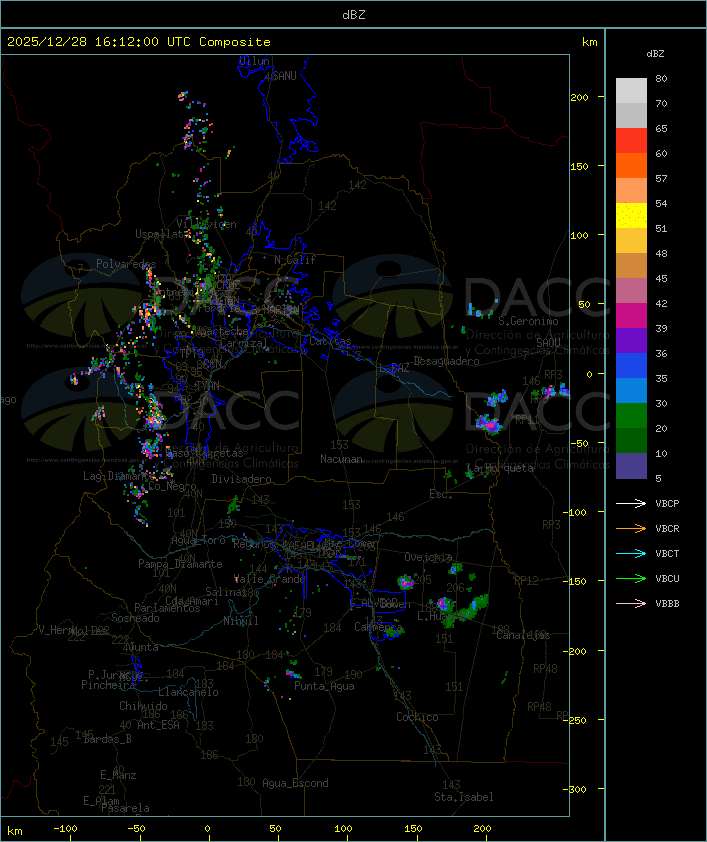Pick the purple 36-39 dBZ legend swatch
The image size is (707, 842).
[631, 340]
